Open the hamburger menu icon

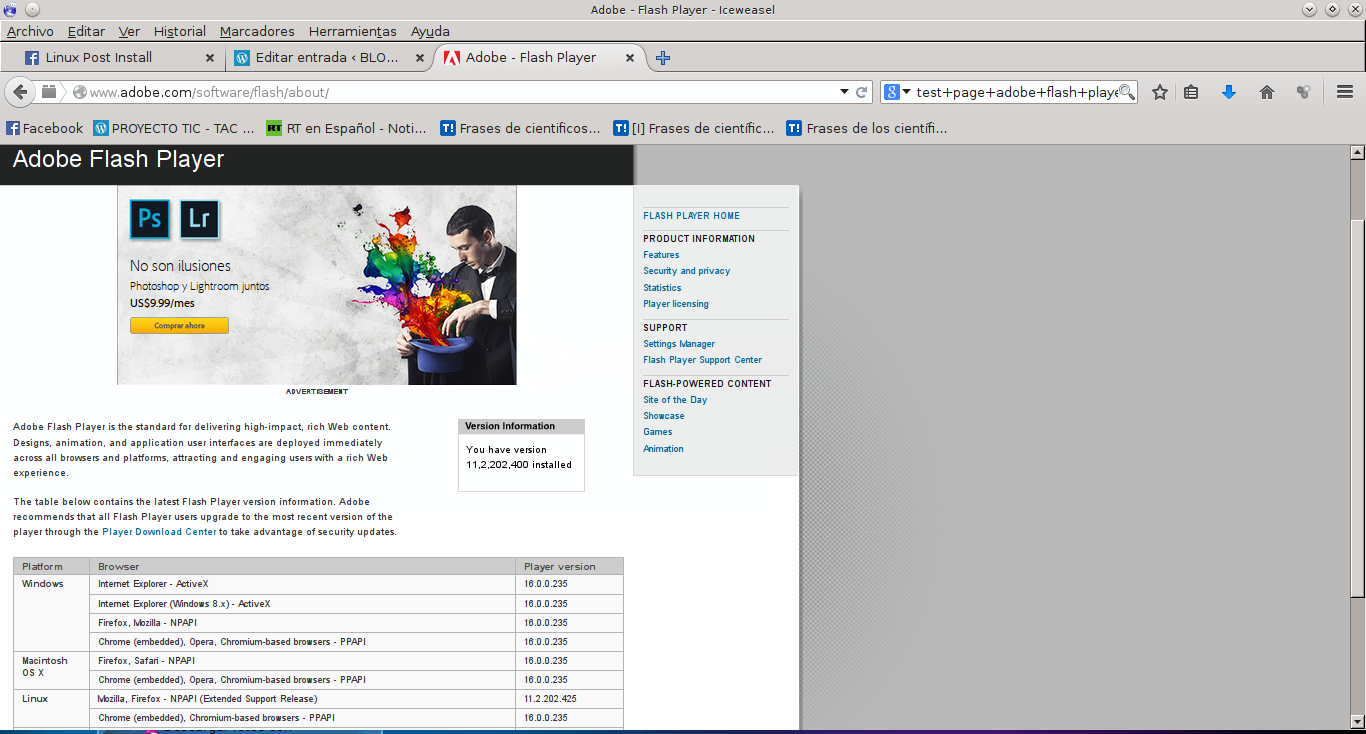(x=1345, y=92)
